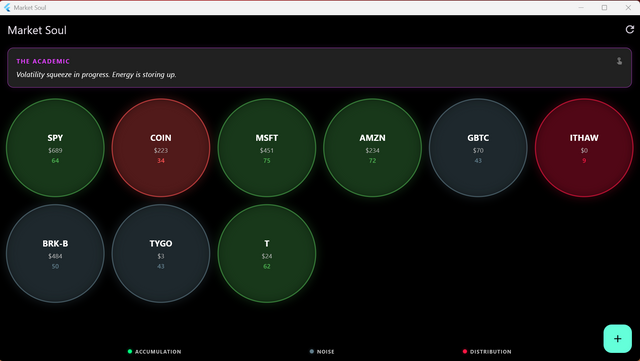Select the BRK-B bubble
640x361 pixels.
pos(55,254)
